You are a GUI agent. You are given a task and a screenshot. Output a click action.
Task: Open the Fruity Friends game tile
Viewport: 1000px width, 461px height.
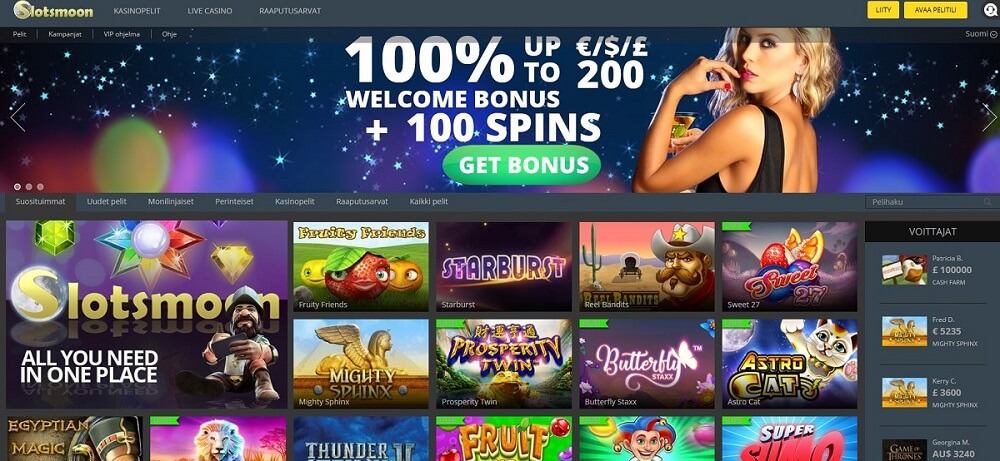click(x=361, y=267)
